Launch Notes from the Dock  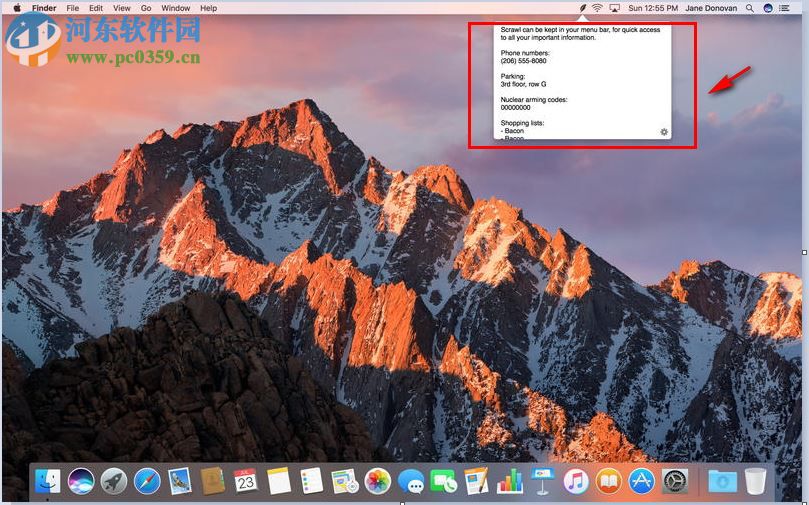tap(279, 481)
